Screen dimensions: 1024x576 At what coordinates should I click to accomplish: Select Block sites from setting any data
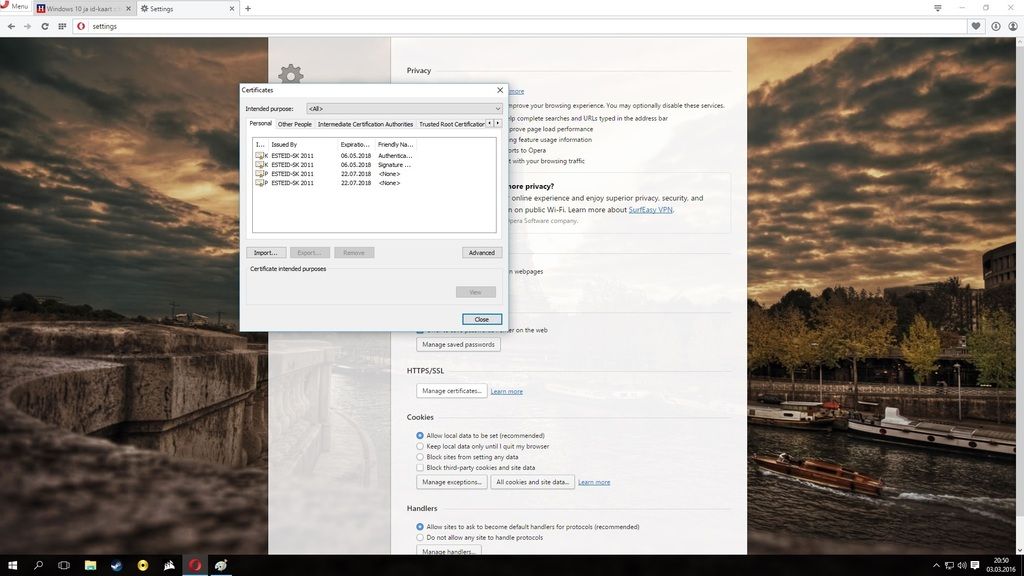(420, 457)
